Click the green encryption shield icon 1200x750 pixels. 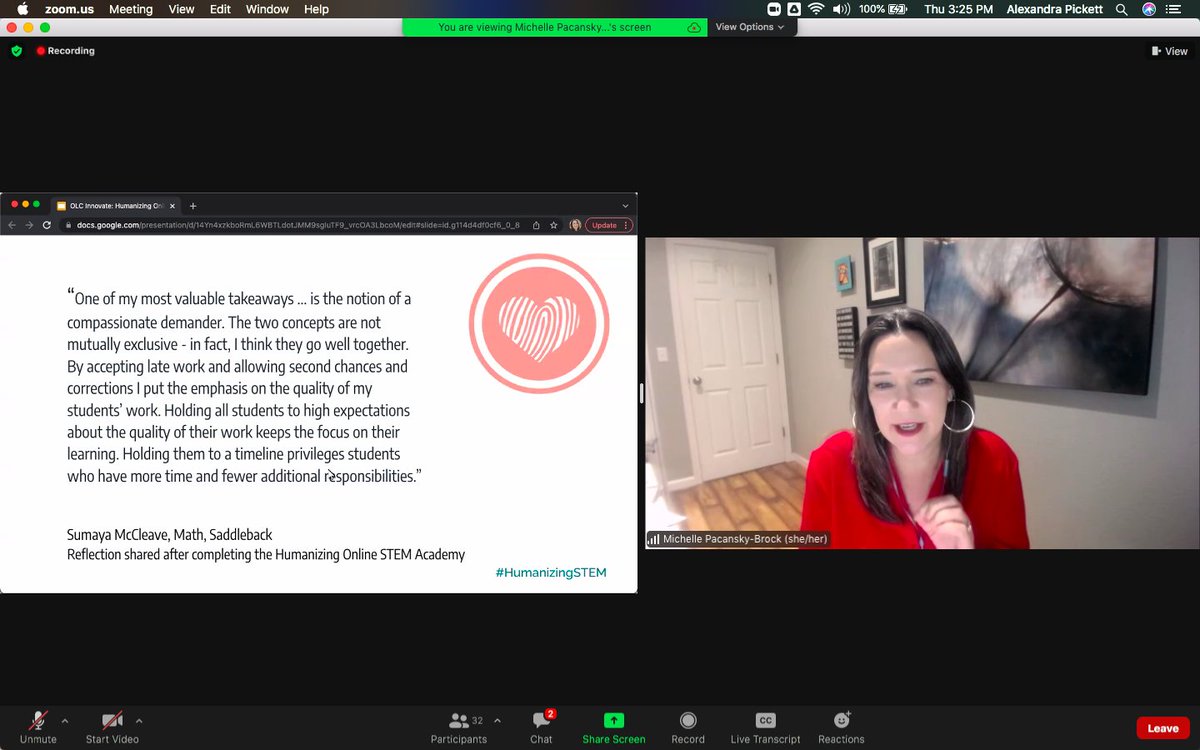16,51
